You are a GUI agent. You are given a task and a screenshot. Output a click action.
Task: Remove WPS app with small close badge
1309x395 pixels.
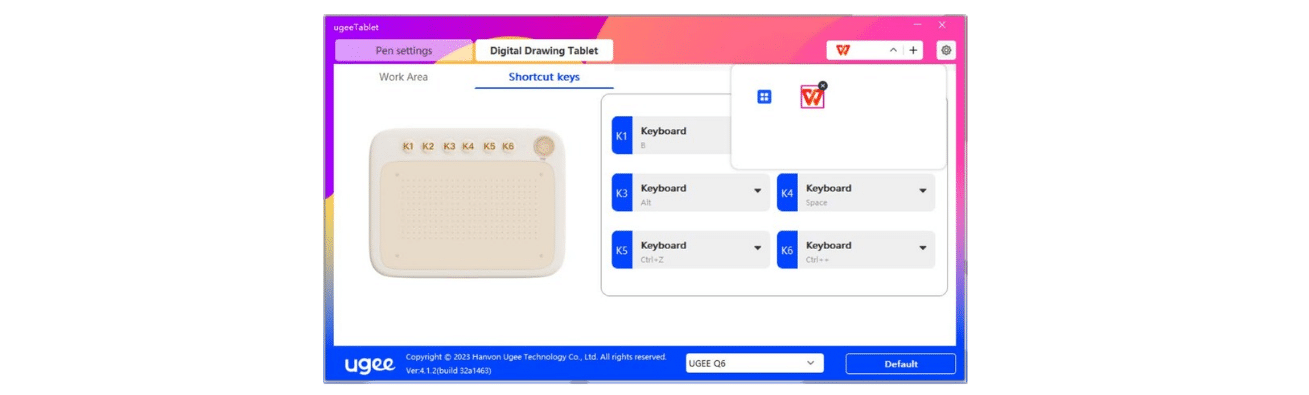[823, 86]
